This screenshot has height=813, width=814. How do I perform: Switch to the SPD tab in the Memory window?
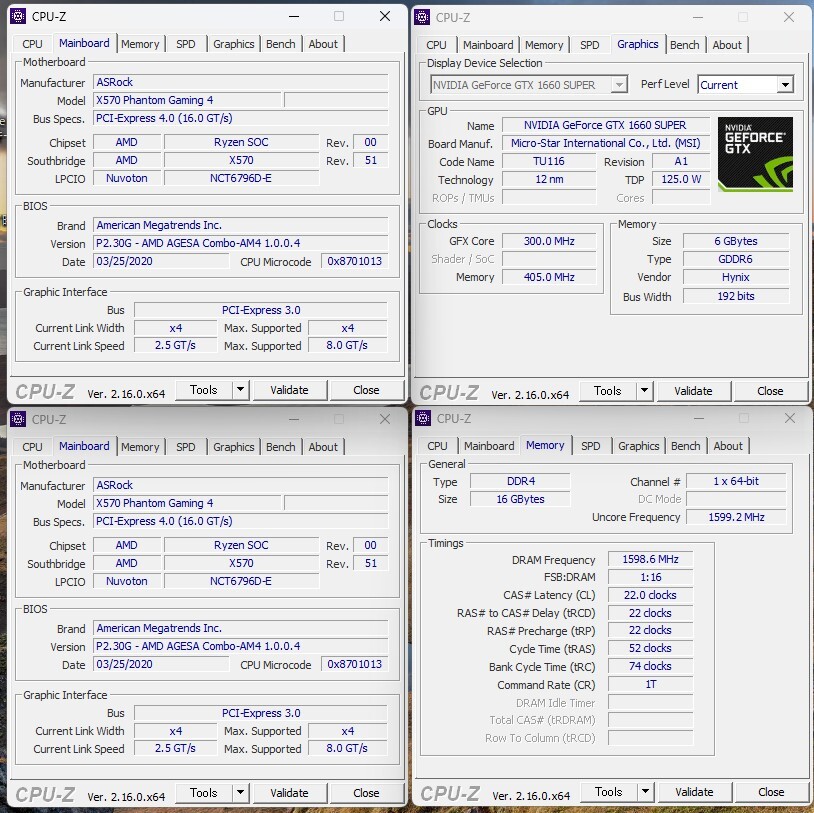tap(591, 446)
